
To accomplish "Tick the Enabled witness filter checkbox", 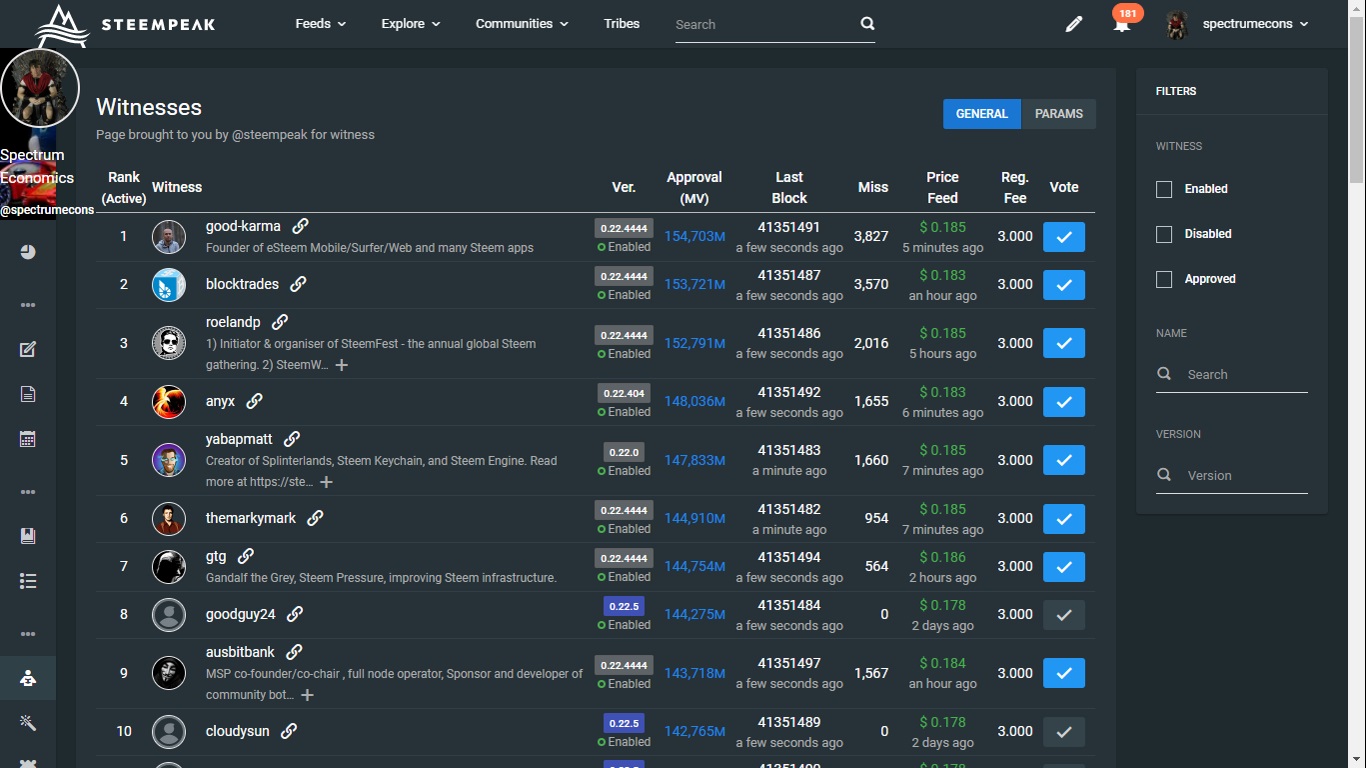I will coord(1164,189).
